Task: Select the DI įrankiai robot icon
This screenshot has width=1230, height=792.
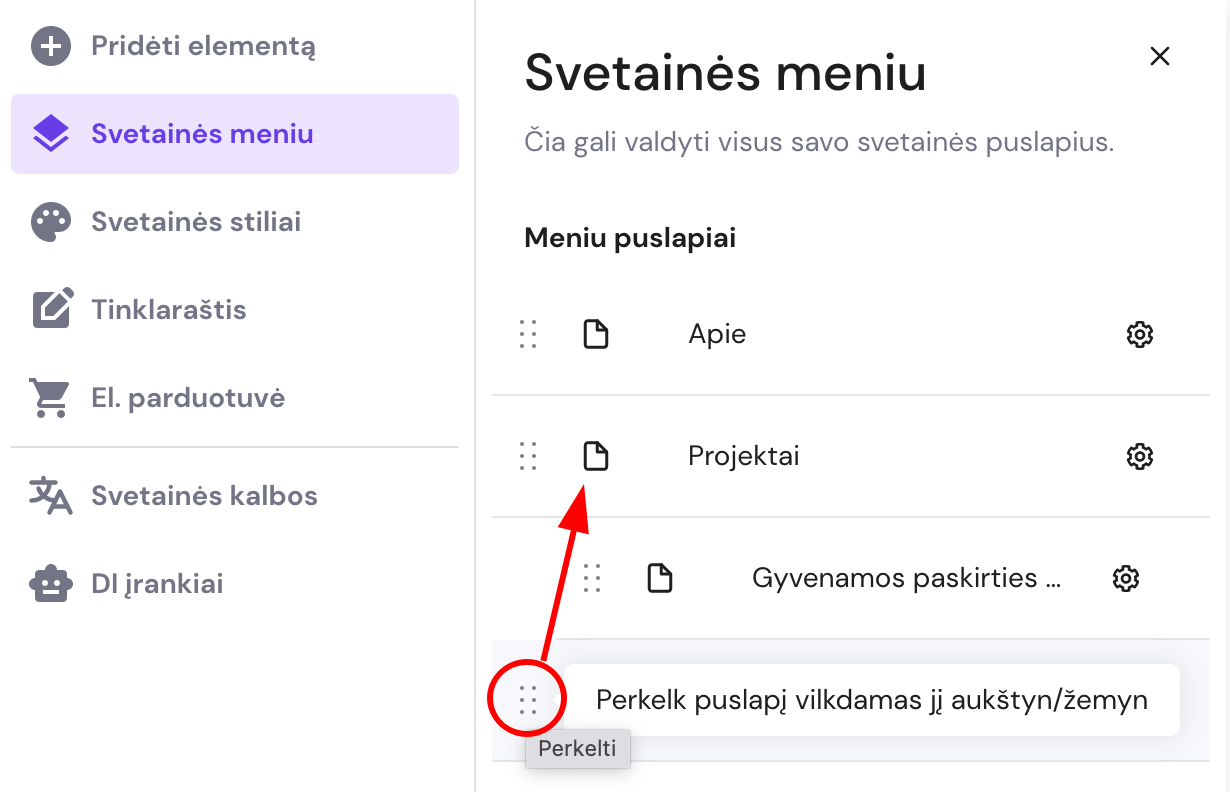Action: (x=52, y=583)
